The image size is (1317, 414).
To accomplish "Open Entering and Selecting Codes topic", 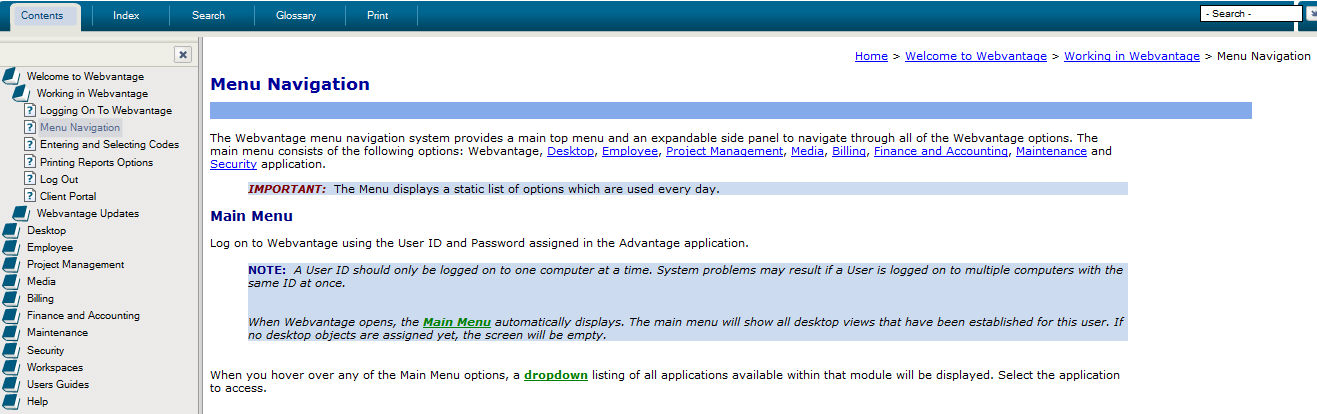I will 109,145.
